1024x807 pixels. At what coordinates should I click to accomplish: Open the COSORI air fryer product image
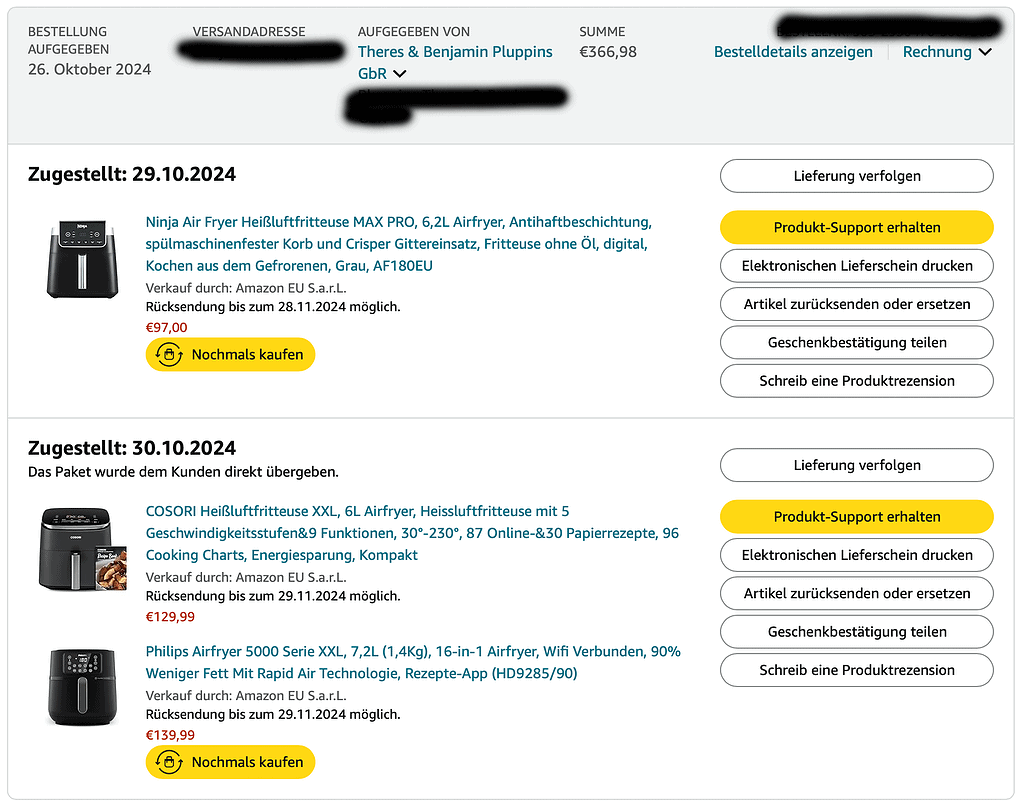point(83,549)
